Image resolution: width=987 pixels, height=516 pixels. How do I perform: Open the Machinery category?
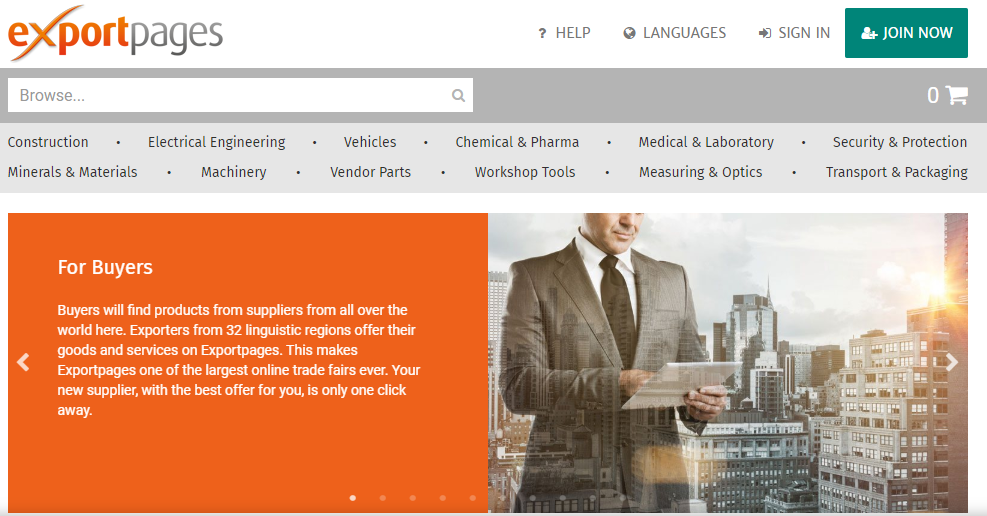(234, 172)
